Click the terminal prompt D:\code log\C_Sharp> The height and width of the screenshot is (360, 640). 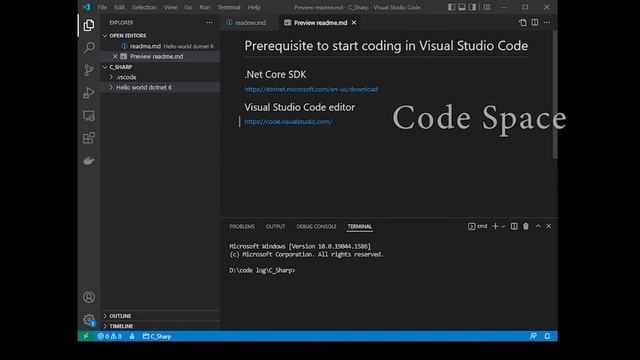coord(262,270)
